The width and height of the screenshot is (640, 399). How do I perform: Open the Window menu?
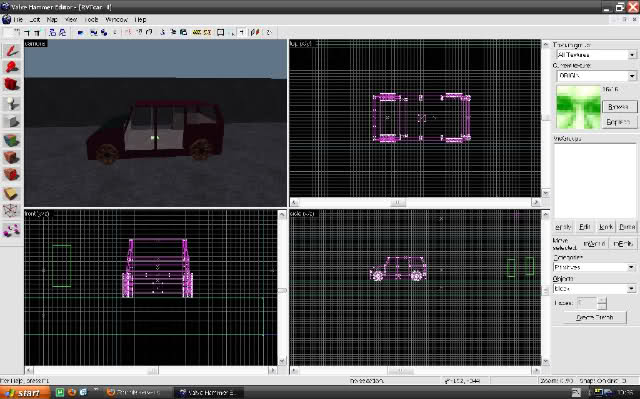click(116, 20)
